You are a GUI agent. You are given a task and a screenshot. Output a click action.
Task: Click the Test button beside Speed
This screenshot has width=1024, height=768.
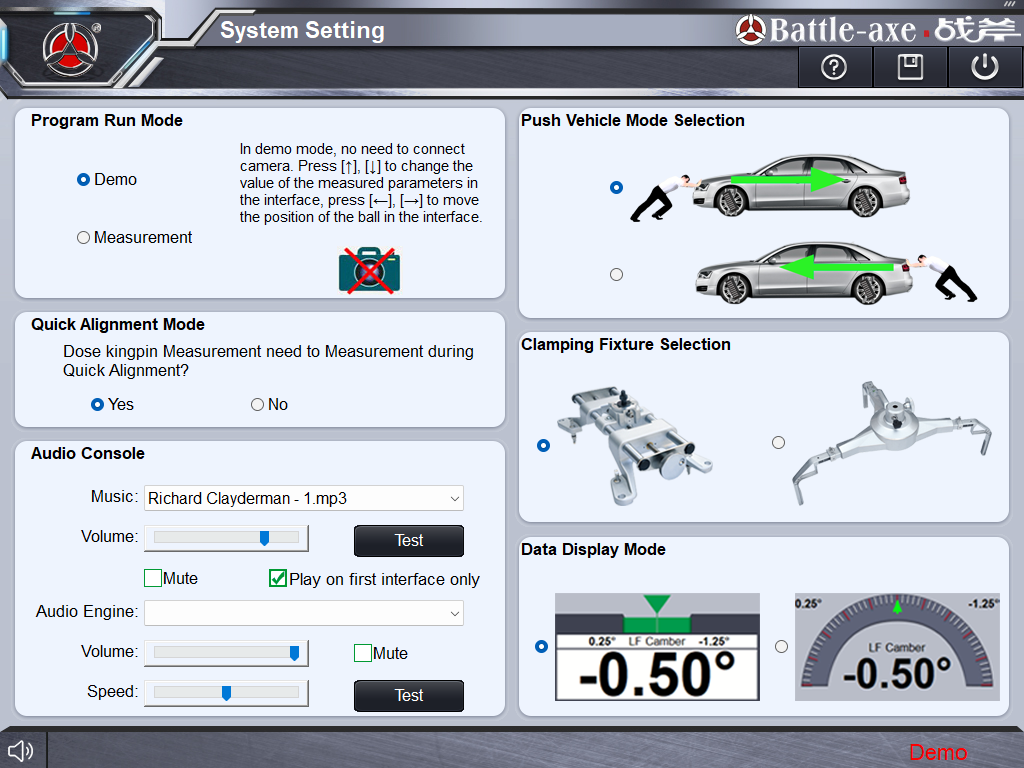408,696
